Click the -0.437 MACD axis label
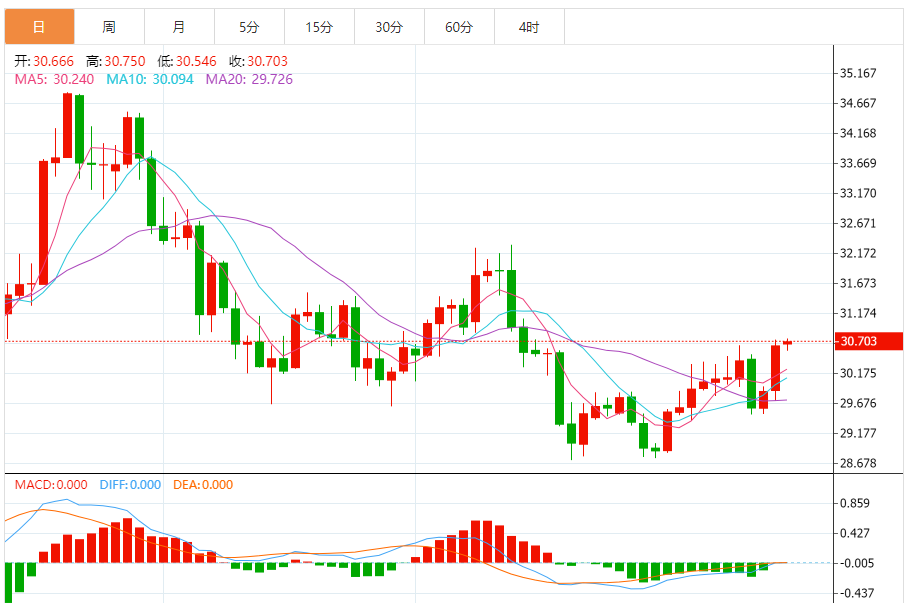Viewport: 908px width, 603px height. (x=857, y=593)
